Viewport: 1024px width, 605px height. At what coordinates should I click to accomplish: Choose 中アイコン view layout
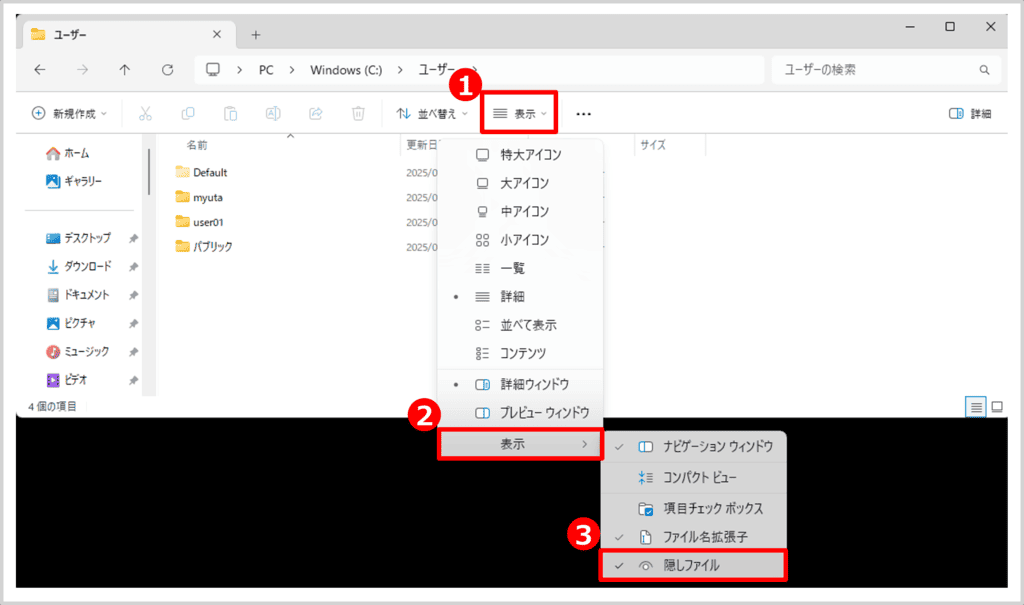click(x=520, y=212)
